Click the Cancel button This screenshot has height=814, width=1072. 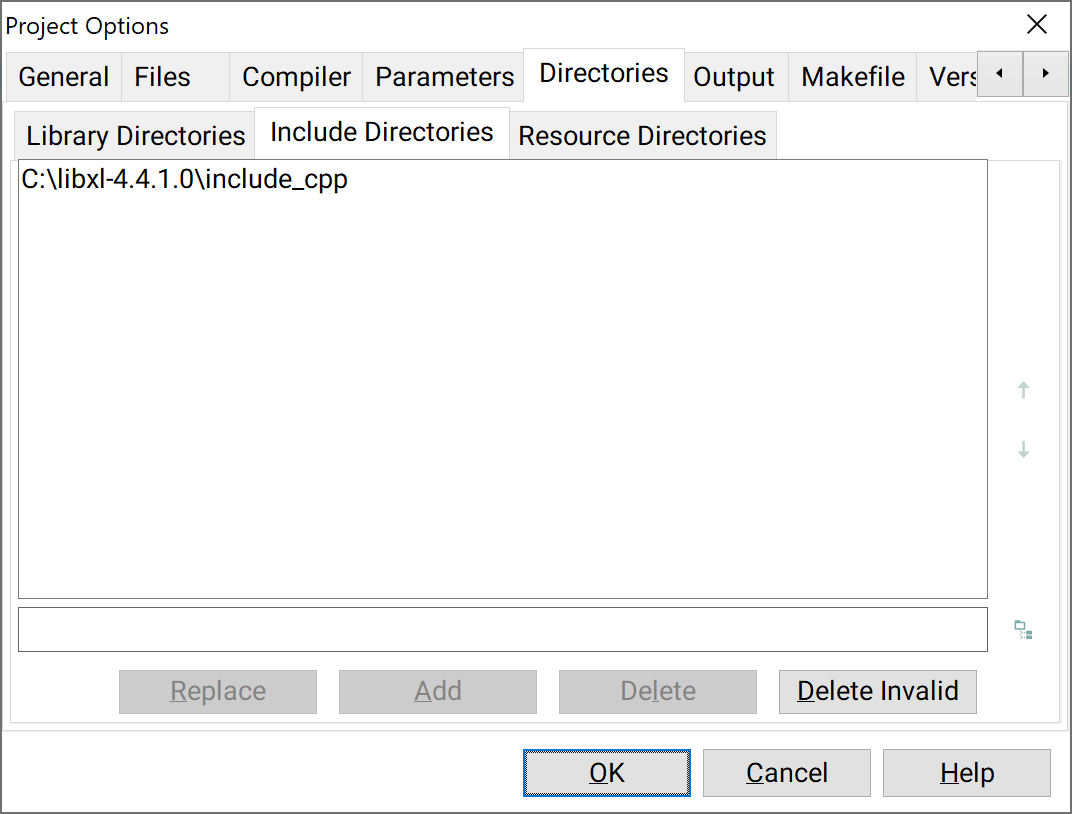coord(786,773)
